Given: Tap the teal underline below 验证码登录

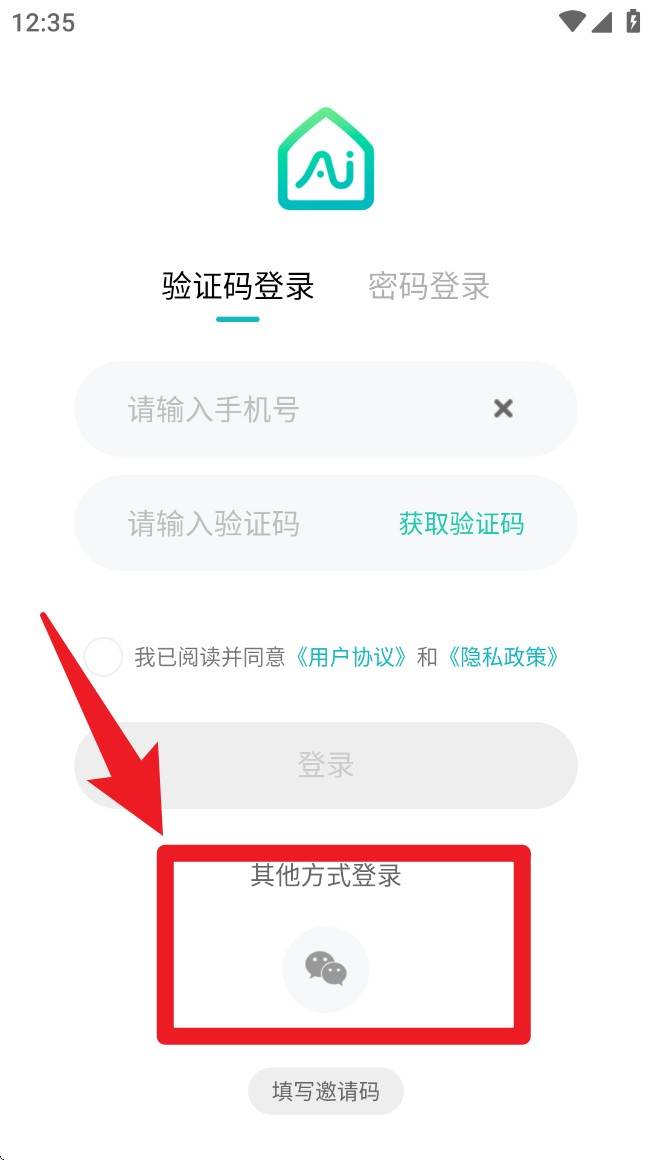Looking at the screenshot, I should [238, 319].
